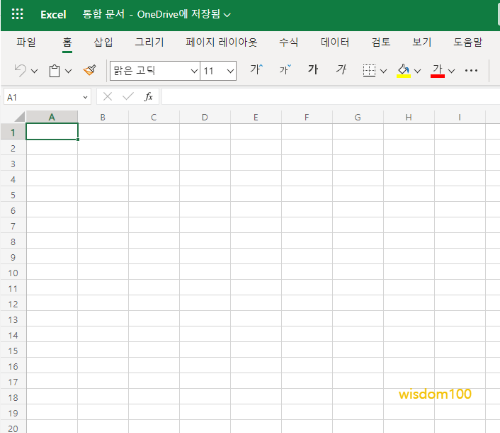Open more ribbon options ellipsis

[x=471, y=70]
